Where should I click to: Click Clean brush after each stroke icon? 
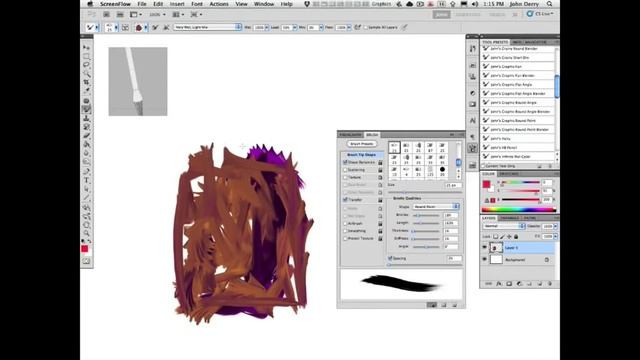click(166, 27)
